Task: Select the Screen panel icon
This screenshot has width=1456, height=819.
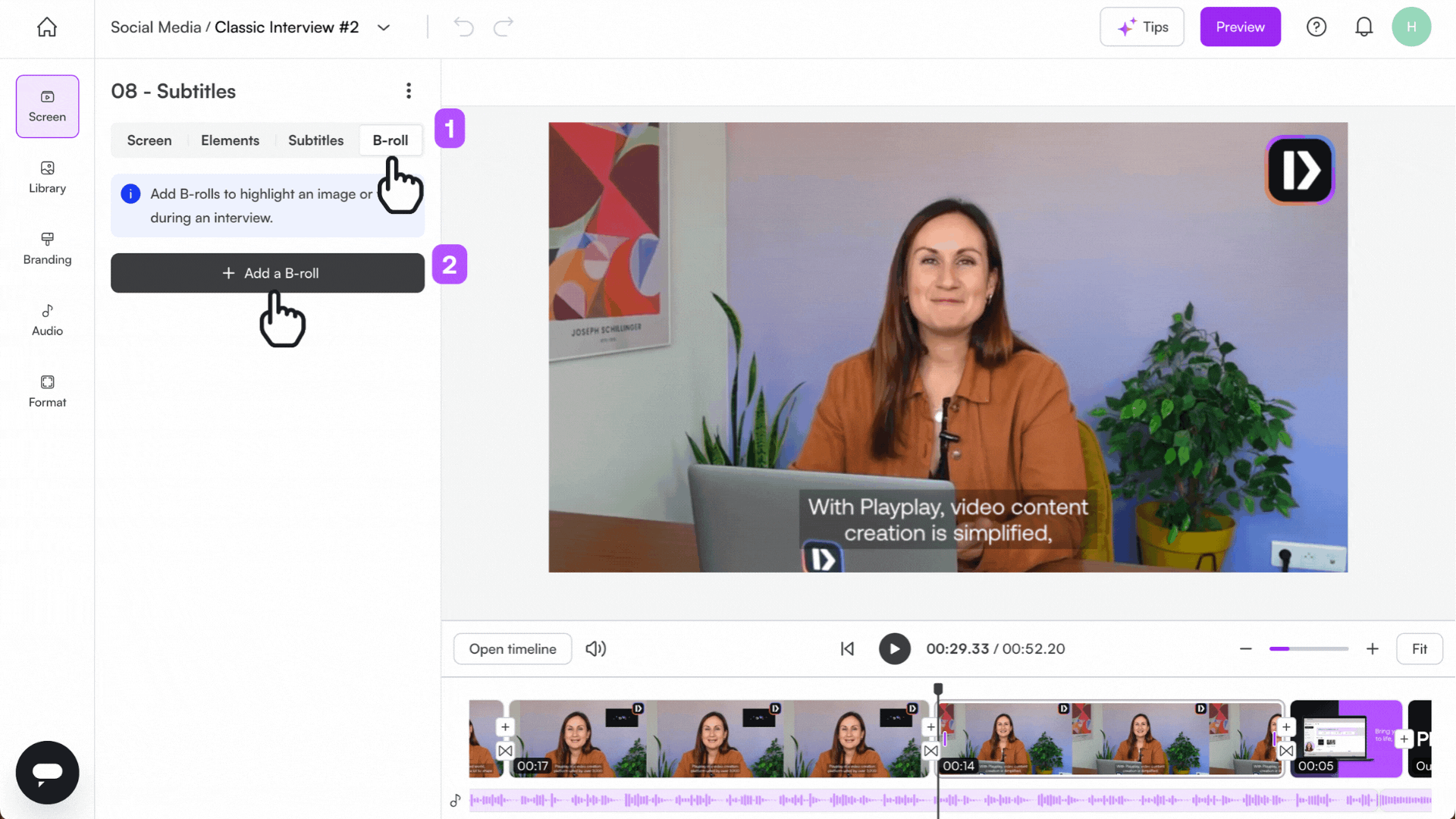Action: point(47,106)
